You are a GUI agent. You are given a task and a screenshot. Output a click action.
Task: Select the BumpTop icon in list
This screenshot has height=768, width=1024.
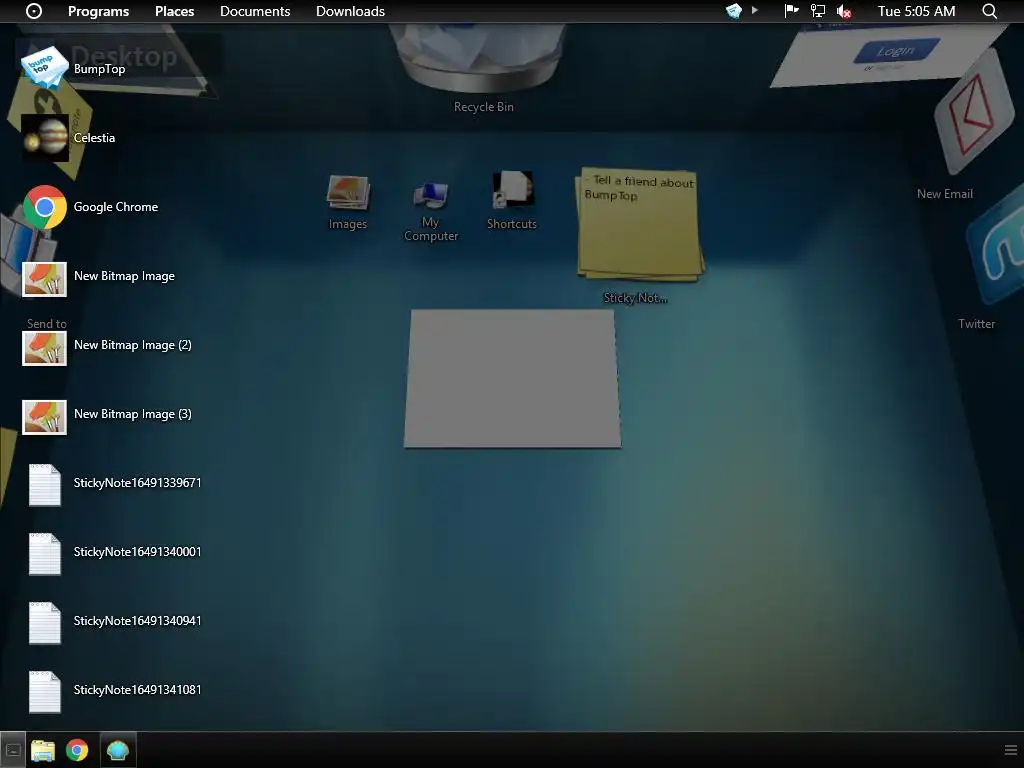point(44,68)
